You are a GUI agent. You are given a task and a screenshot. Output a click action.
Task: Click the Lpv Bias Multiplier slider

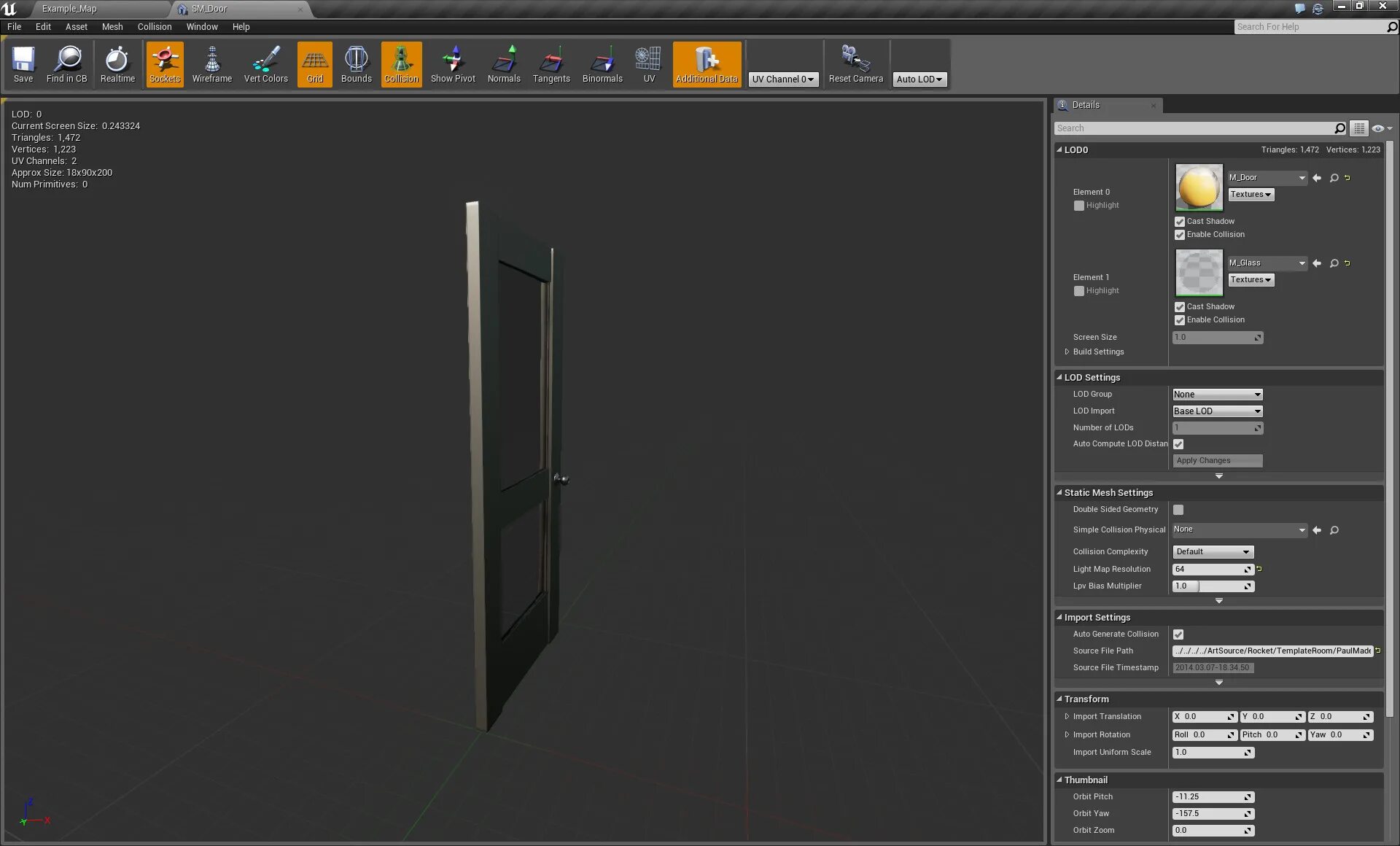1213,586
